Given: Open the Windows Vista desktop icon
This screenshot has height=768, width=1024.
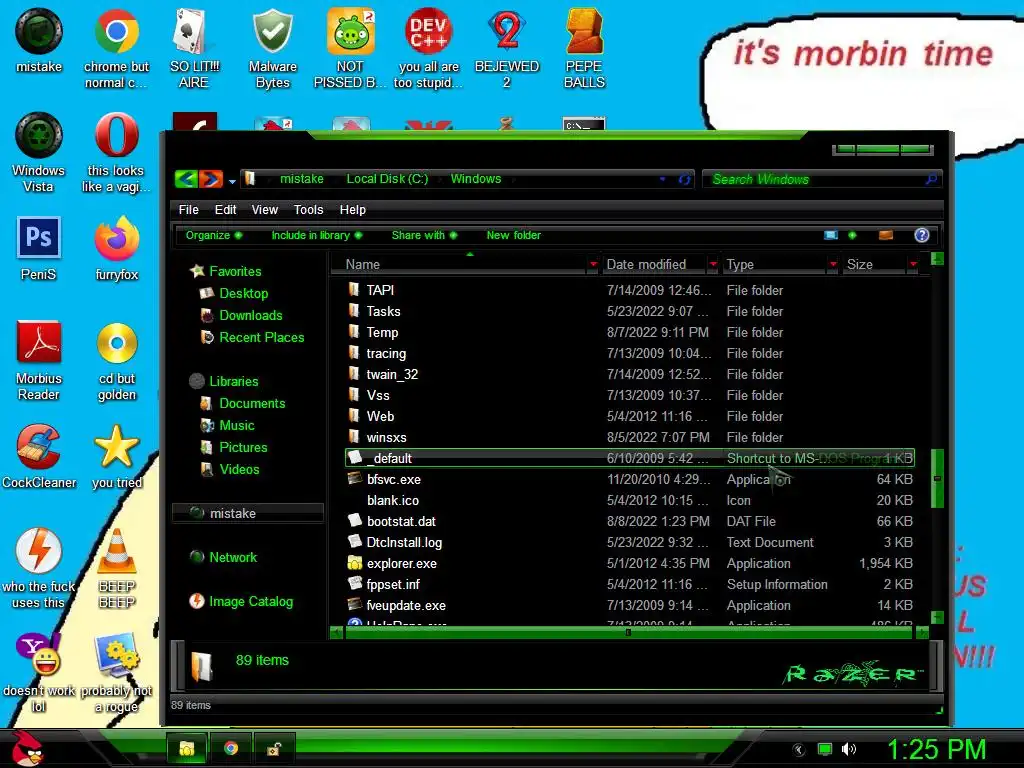Looking at the screenshot, I should pos(39,153).
